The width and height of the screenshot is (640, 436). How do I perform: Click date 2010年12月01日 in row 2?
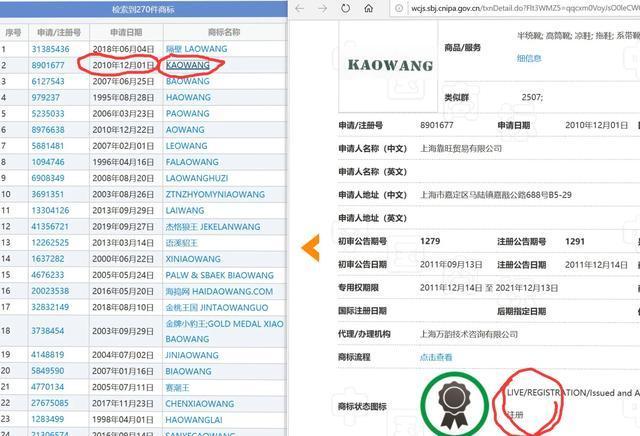tap(123, 65)
